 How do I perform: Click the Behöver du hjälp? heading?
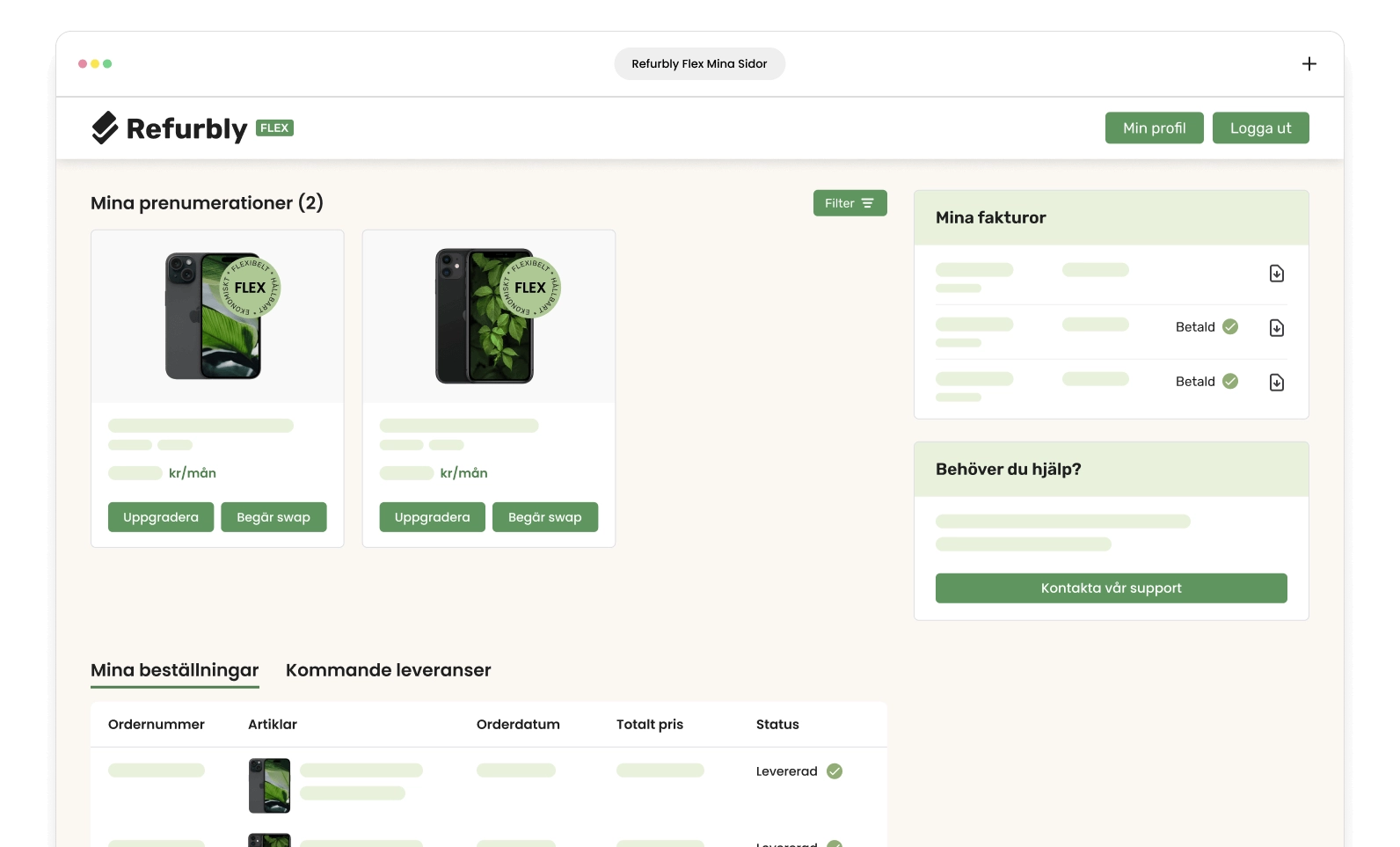click(x=1009, y=469)
